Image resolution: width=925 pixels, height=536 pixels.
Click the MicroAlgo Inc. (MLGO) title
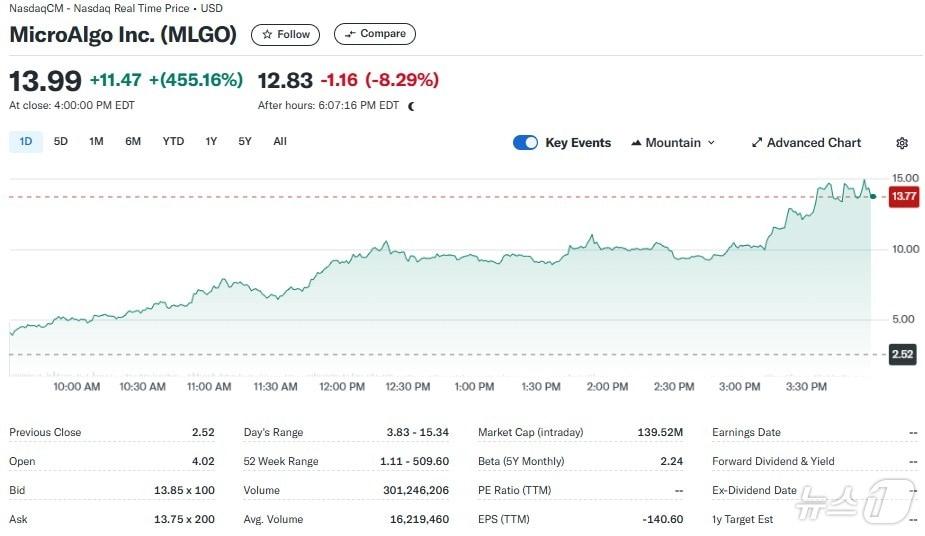pyautogui.click(x=123, y=34)
